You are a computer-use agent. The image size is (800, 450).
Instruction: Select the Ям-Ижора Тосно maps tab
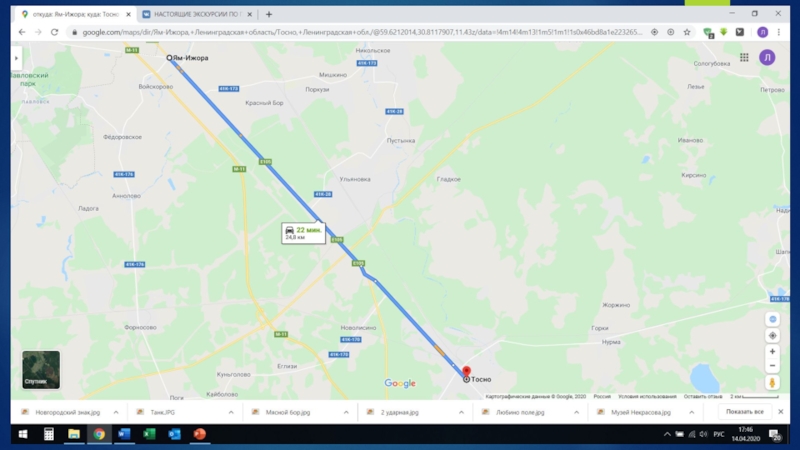click(x=76, y=14)
